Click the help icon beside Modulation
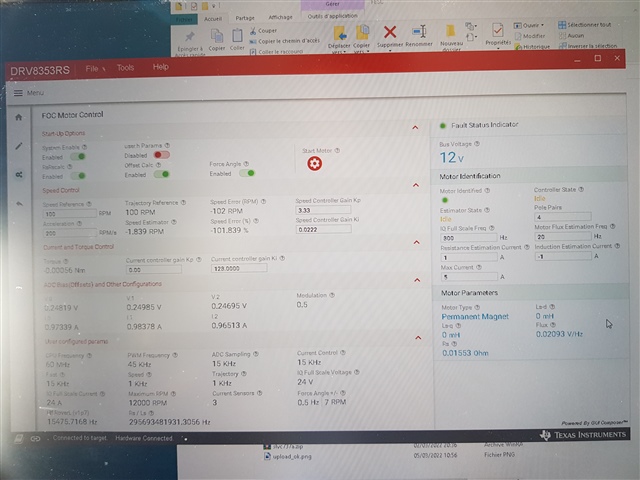 click(332, 295)
